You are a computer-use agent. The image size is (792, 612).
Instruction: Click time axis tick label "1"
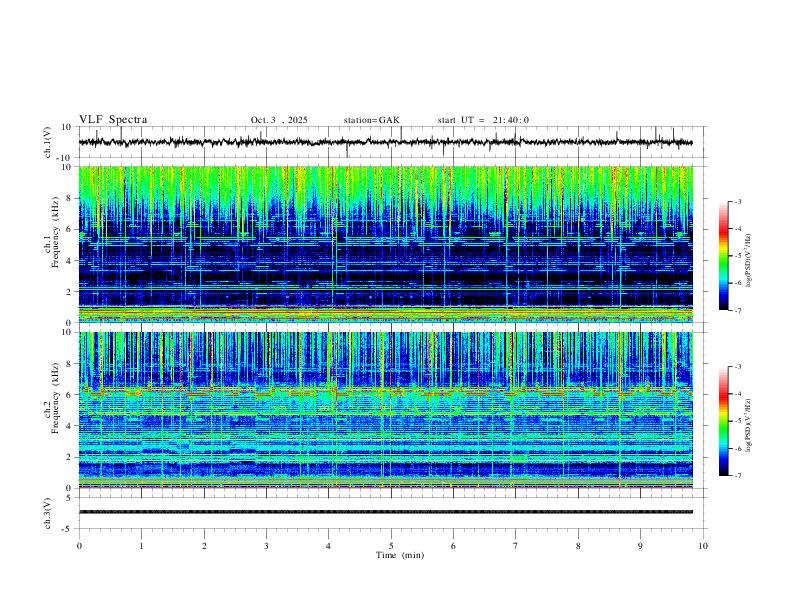click(141, 546)
